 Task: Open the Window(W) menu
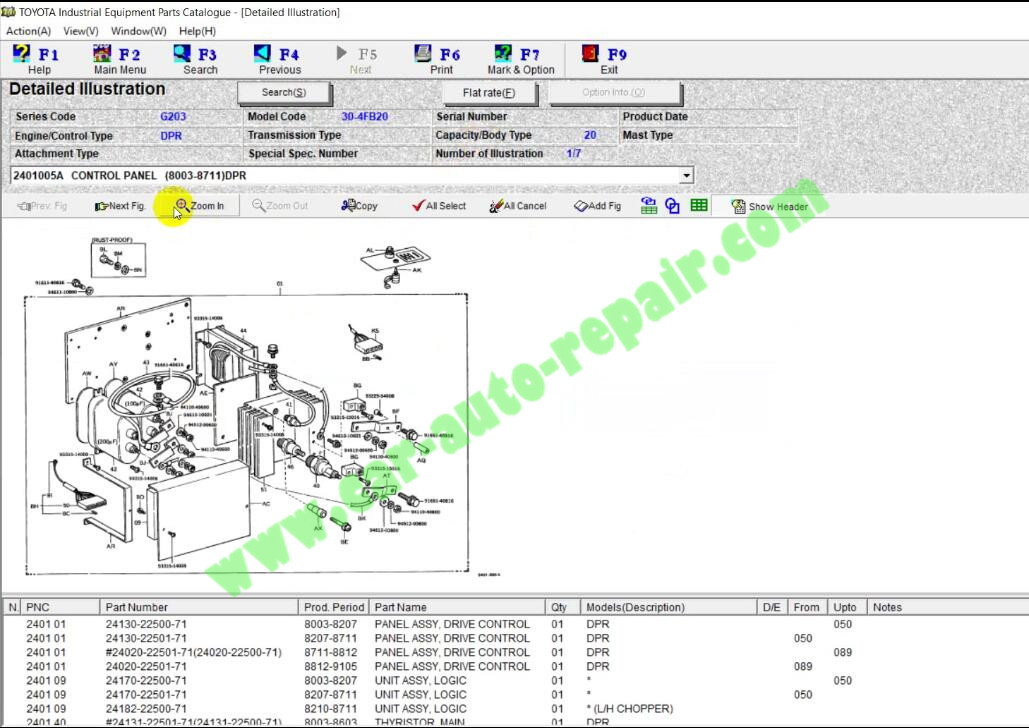tap(138, 31)
